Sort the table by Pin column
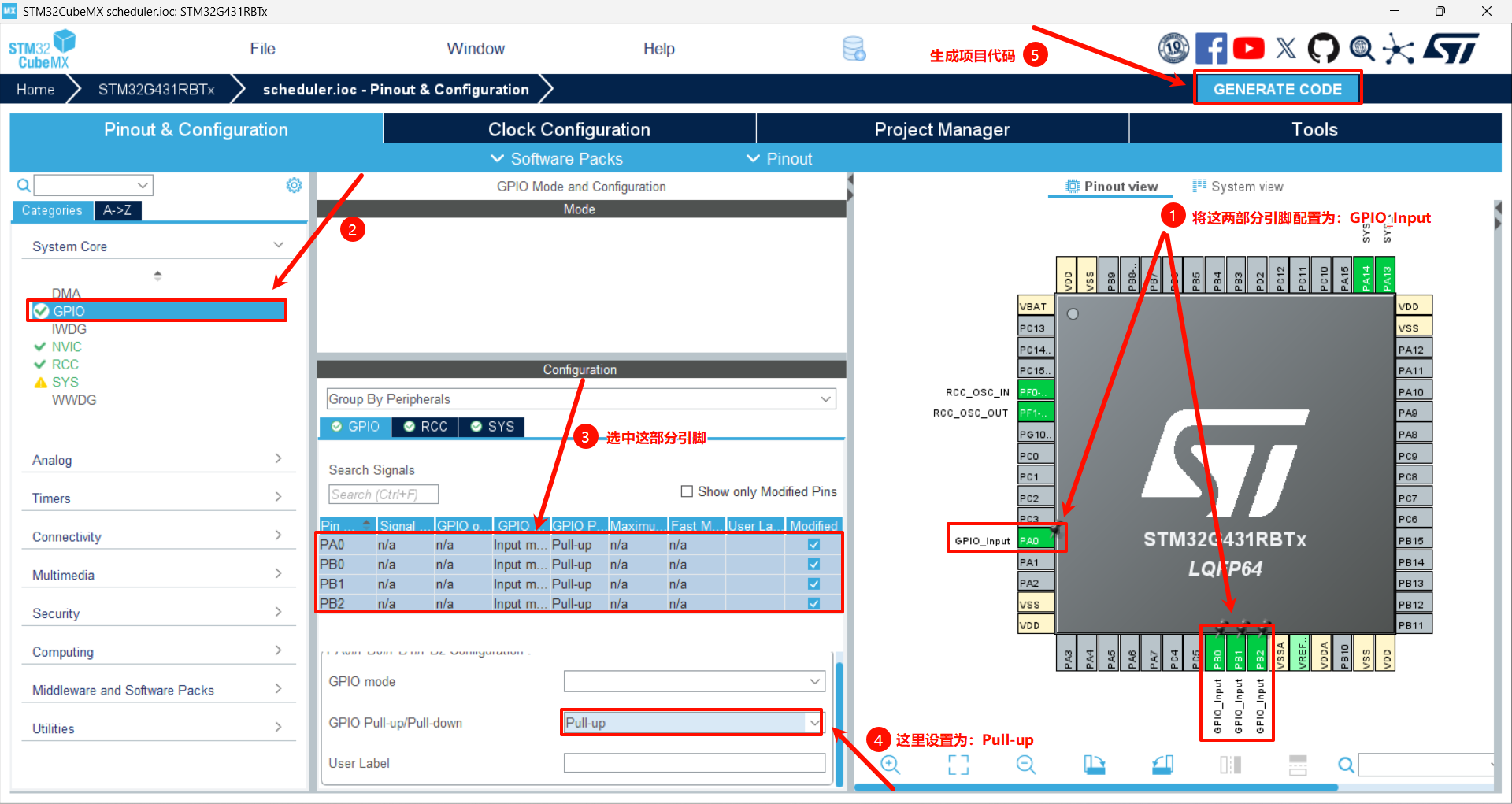 (346, 525)
